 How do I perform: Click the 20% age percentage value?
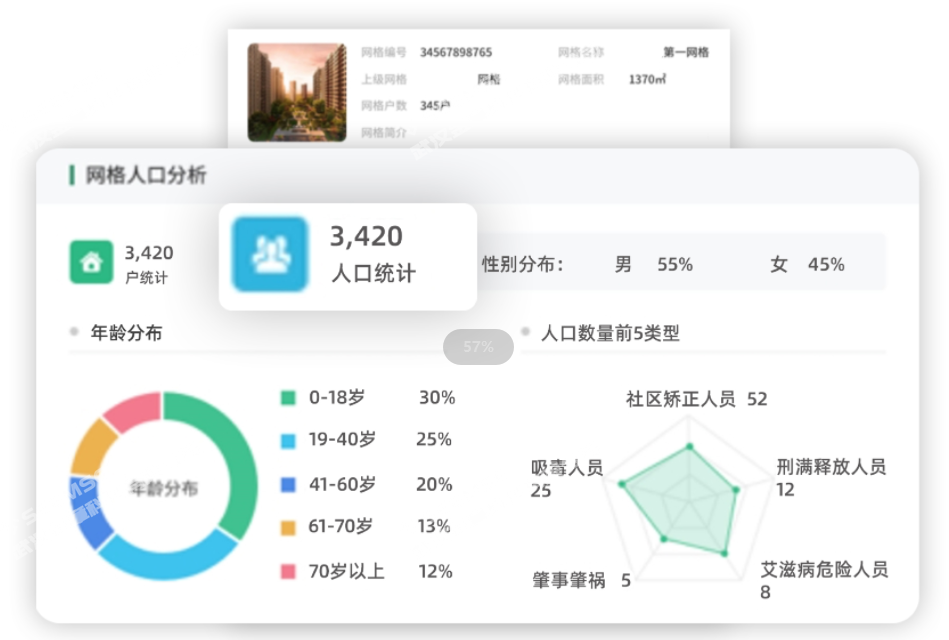click(434, 484)
